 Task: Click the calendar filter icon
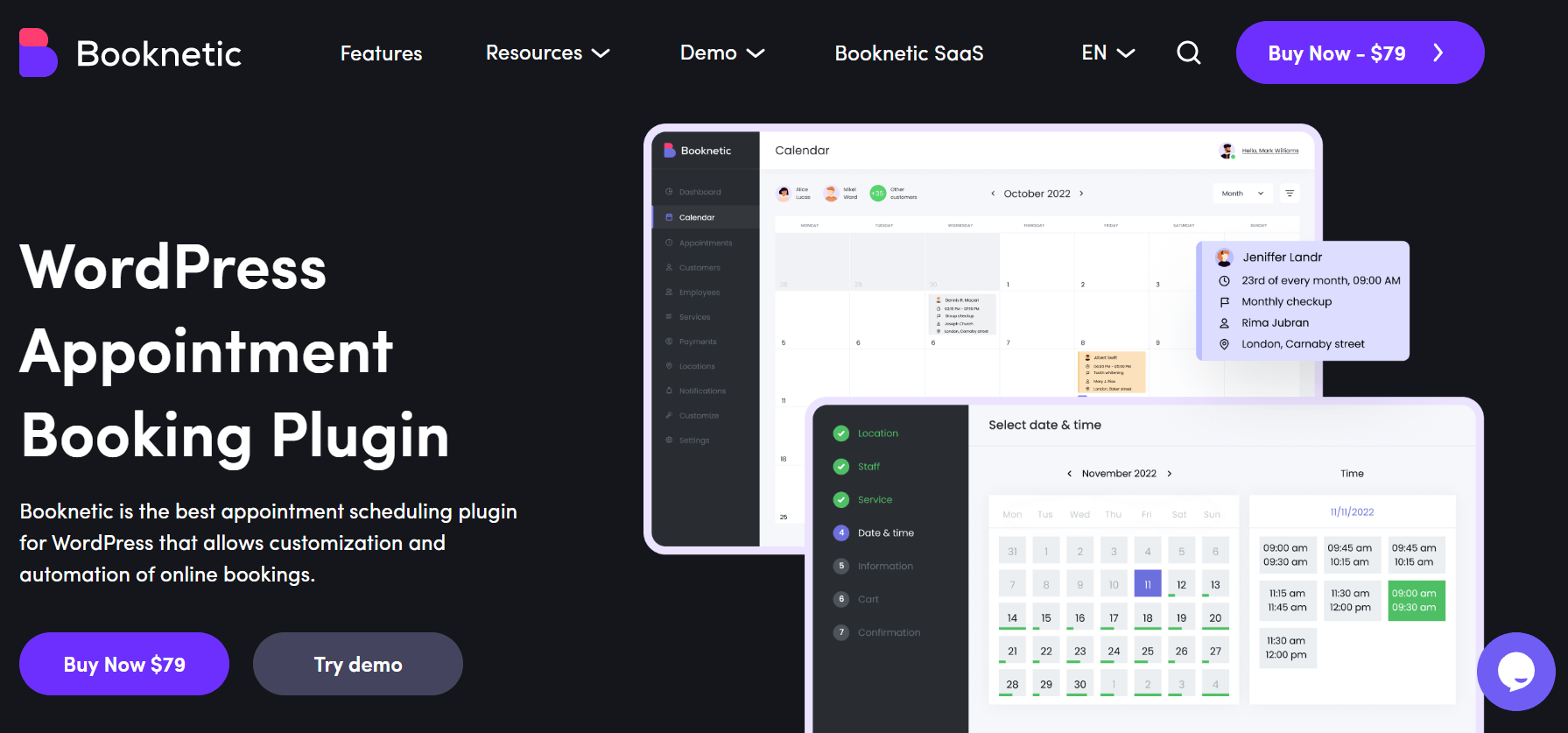tap(1289, 194)
